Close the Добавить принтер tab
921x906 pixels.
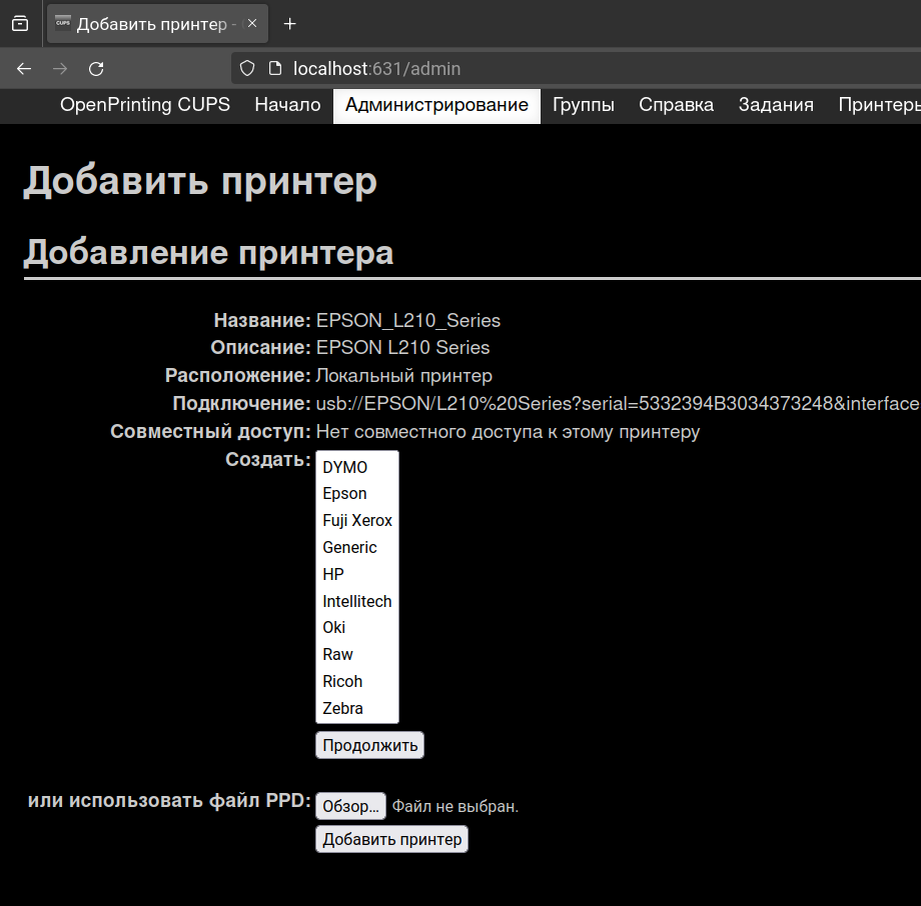click(252, 24)
